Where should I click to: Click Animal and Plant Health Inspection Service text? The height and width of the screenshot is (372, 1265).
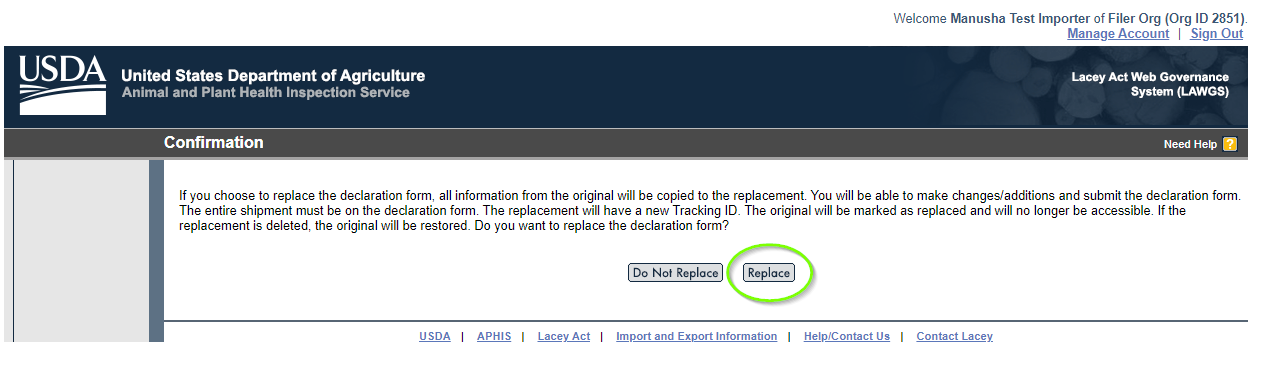pyautogui.click(x=265, y=93)
